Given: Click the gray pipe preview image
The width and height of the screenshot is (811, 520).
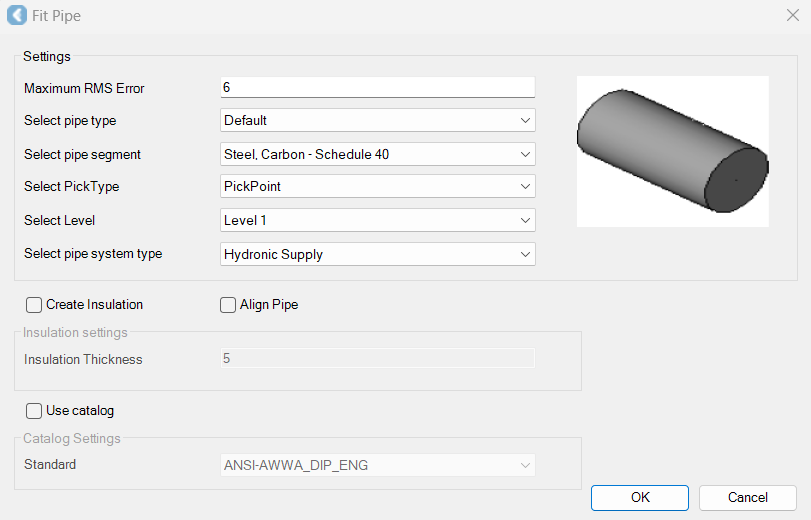Looking at the screenshot, I should tap(672, 151).
